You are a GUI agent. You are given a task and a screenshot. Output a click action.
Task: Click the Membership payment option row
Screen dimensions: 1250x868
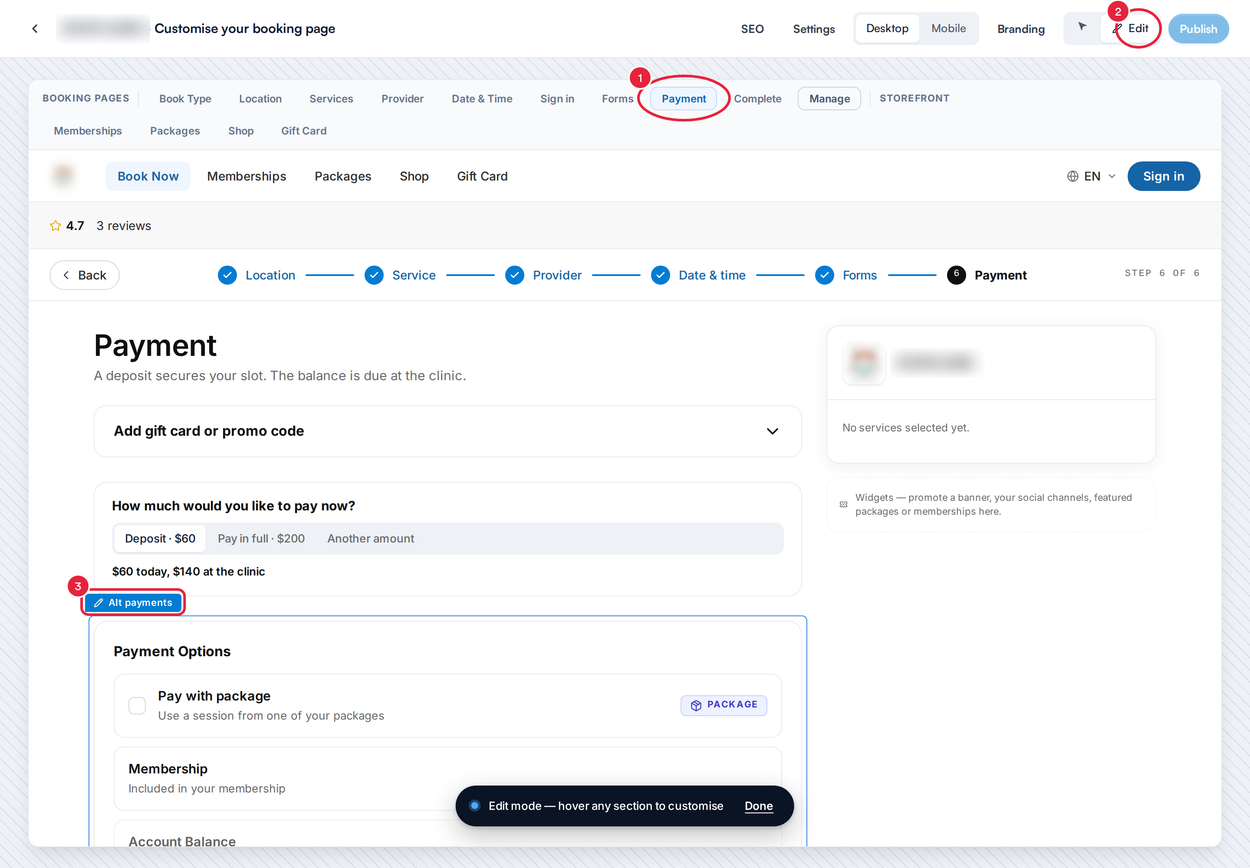[448, 778]
